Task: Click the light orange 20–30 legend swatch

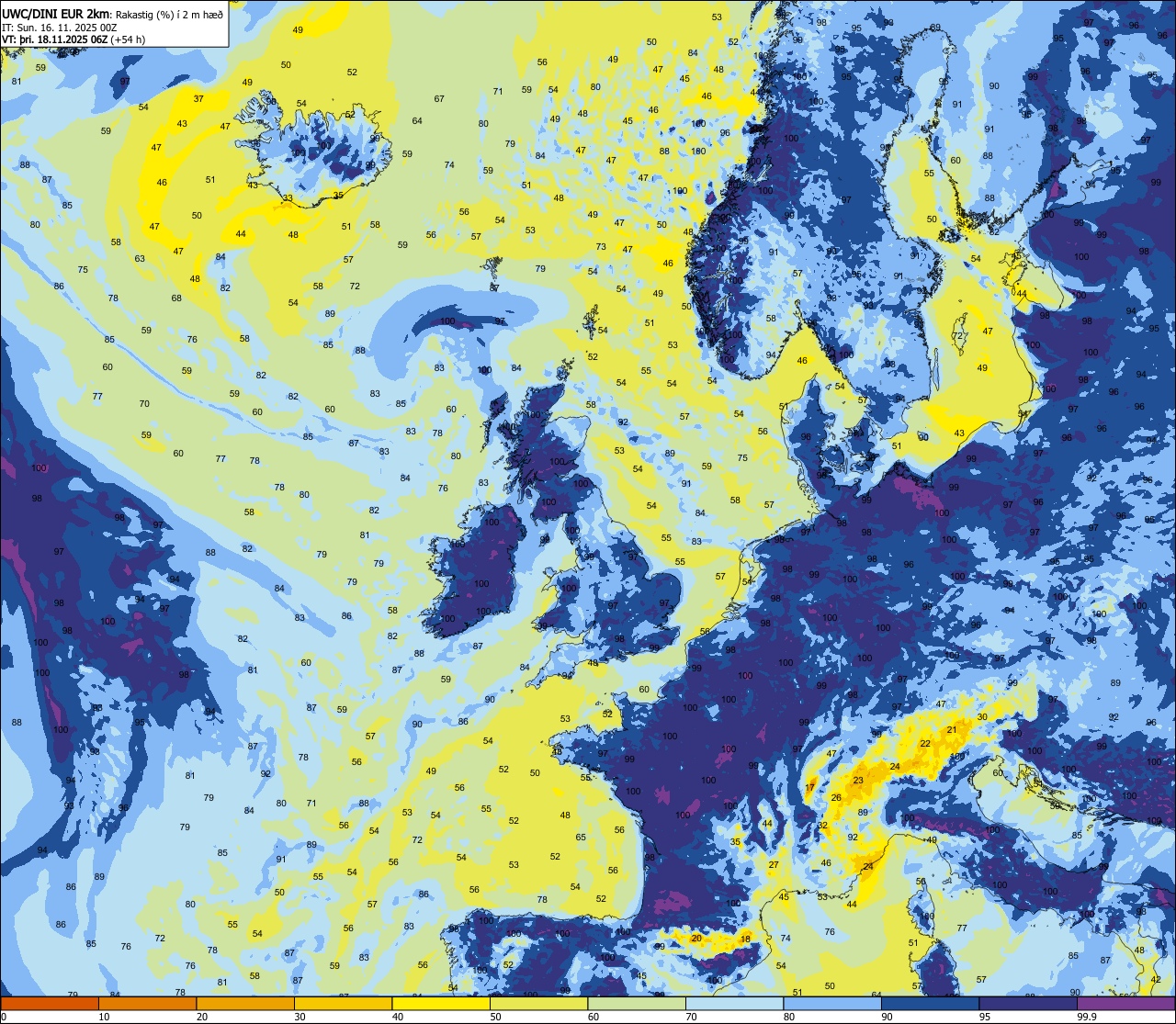Action: 245,1003
